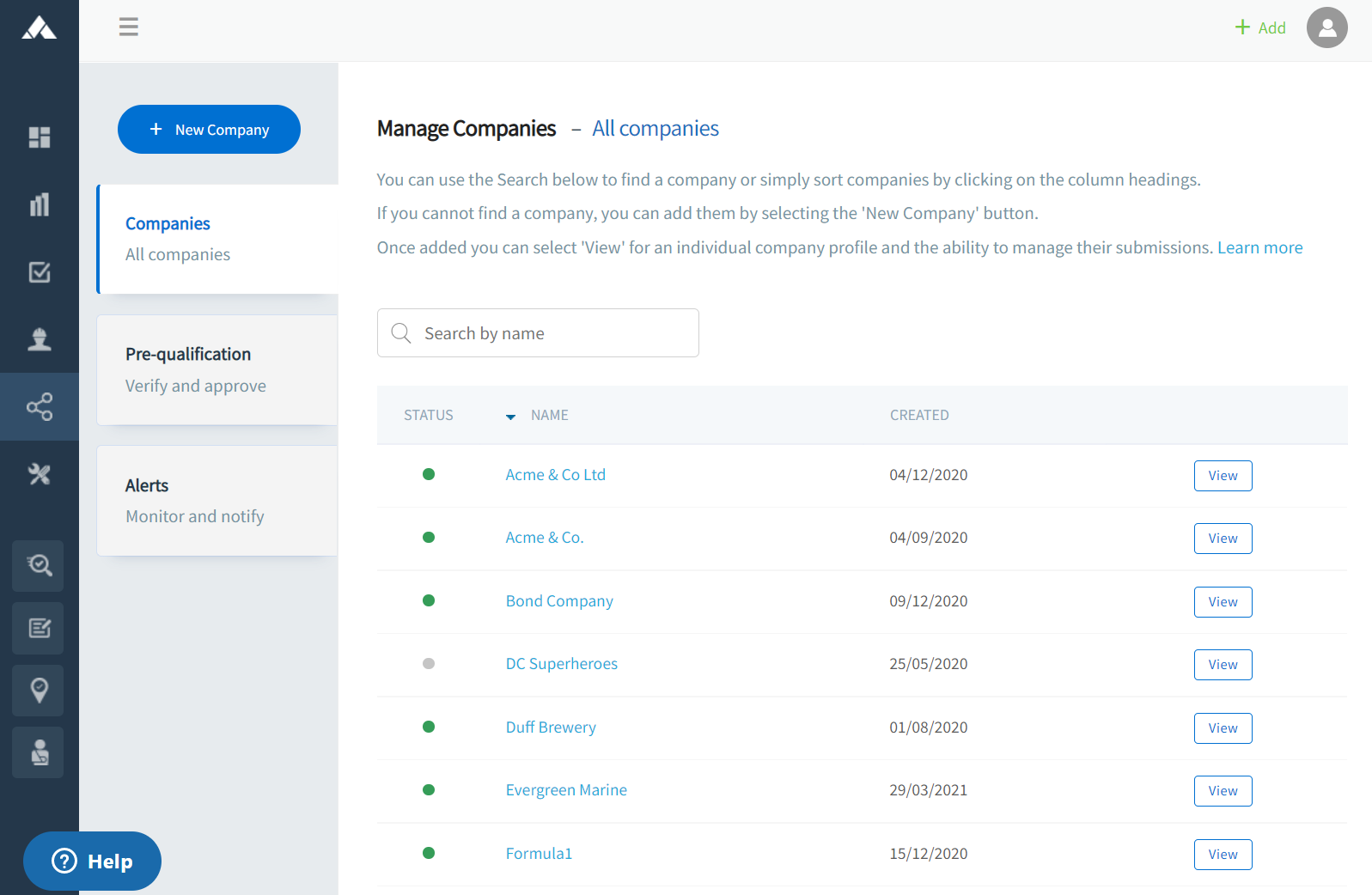1372x895 pixels.
Task: Open the bar chart reports icon
Action: point(40,204)
